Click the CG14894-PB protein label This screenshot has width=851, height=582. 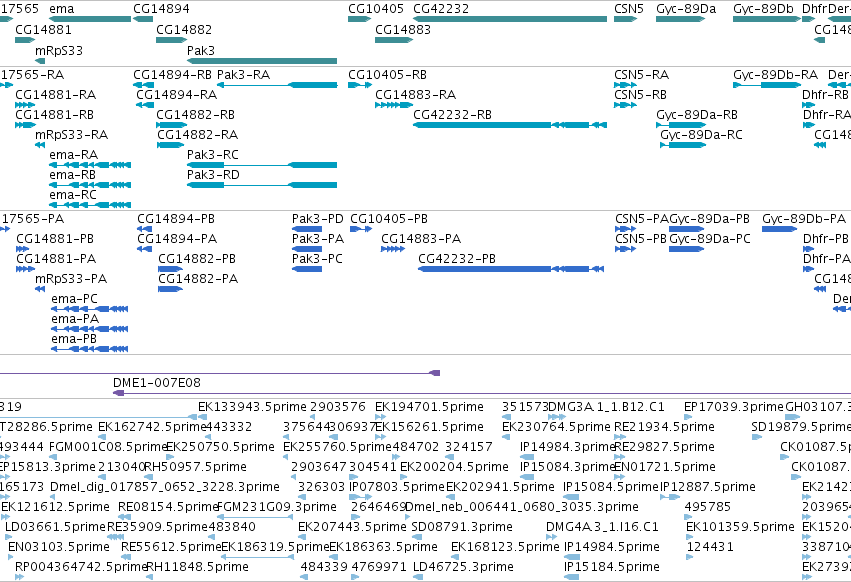pyautogui.click(x=176, y=219)
